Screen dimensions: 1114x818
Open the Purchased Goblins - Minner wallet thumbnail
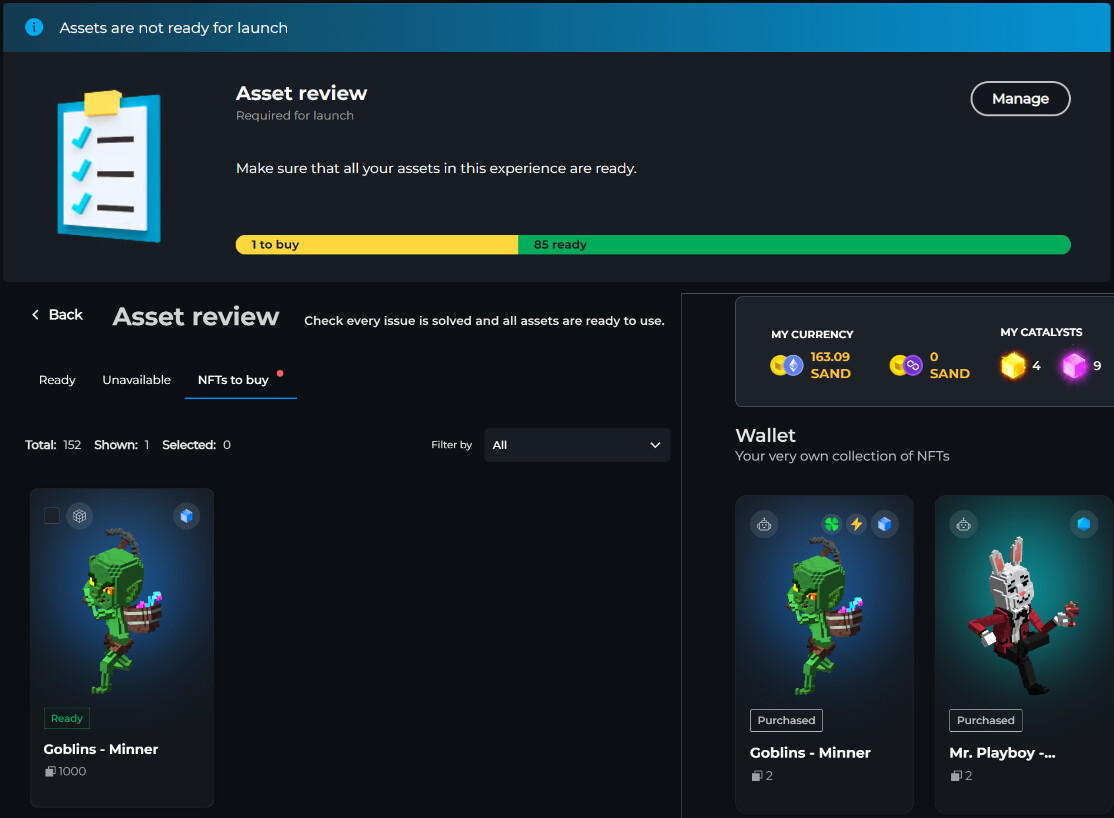(823, 615)
